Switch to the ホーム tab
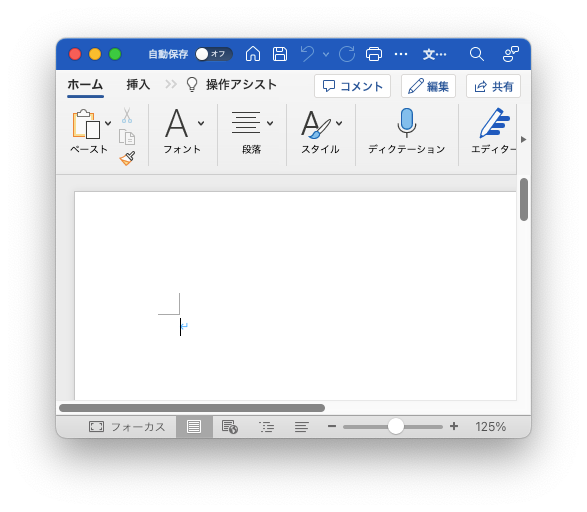The width and height of the screenshot is (587, 512). point(85,85)
